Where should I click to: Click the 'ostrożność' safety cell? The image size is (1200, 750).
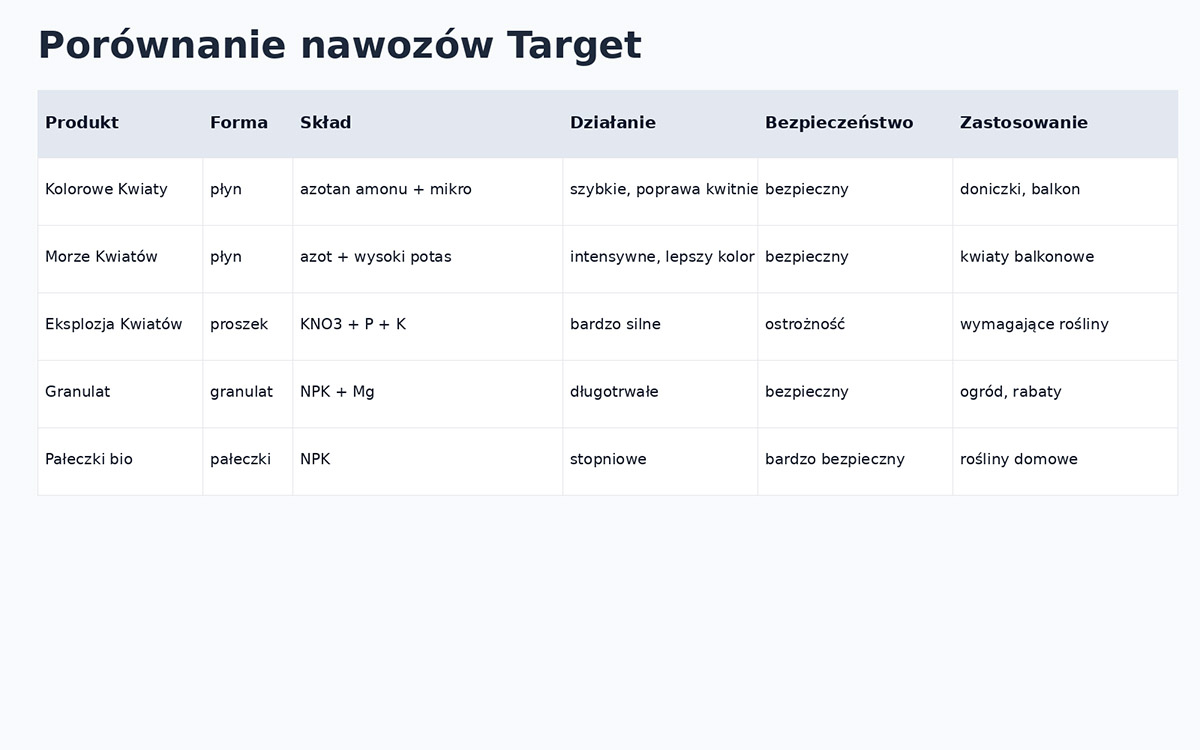click(x=855, y=326)
